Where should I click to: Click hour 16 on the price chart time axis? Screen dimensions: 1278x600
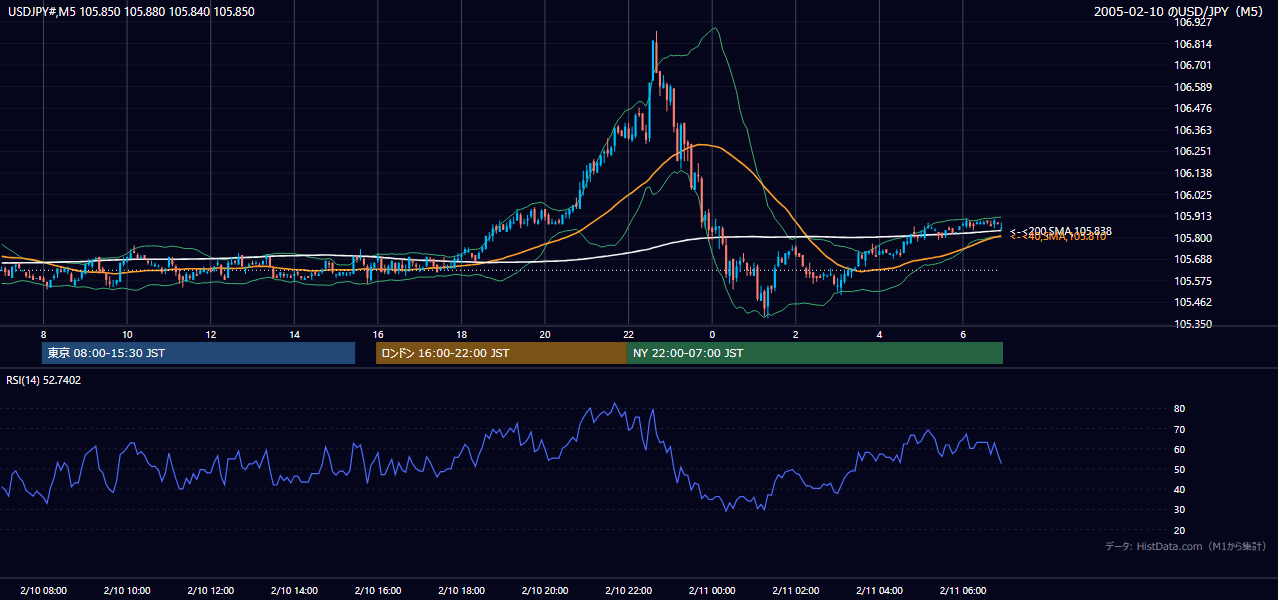(x=378, y=333)
